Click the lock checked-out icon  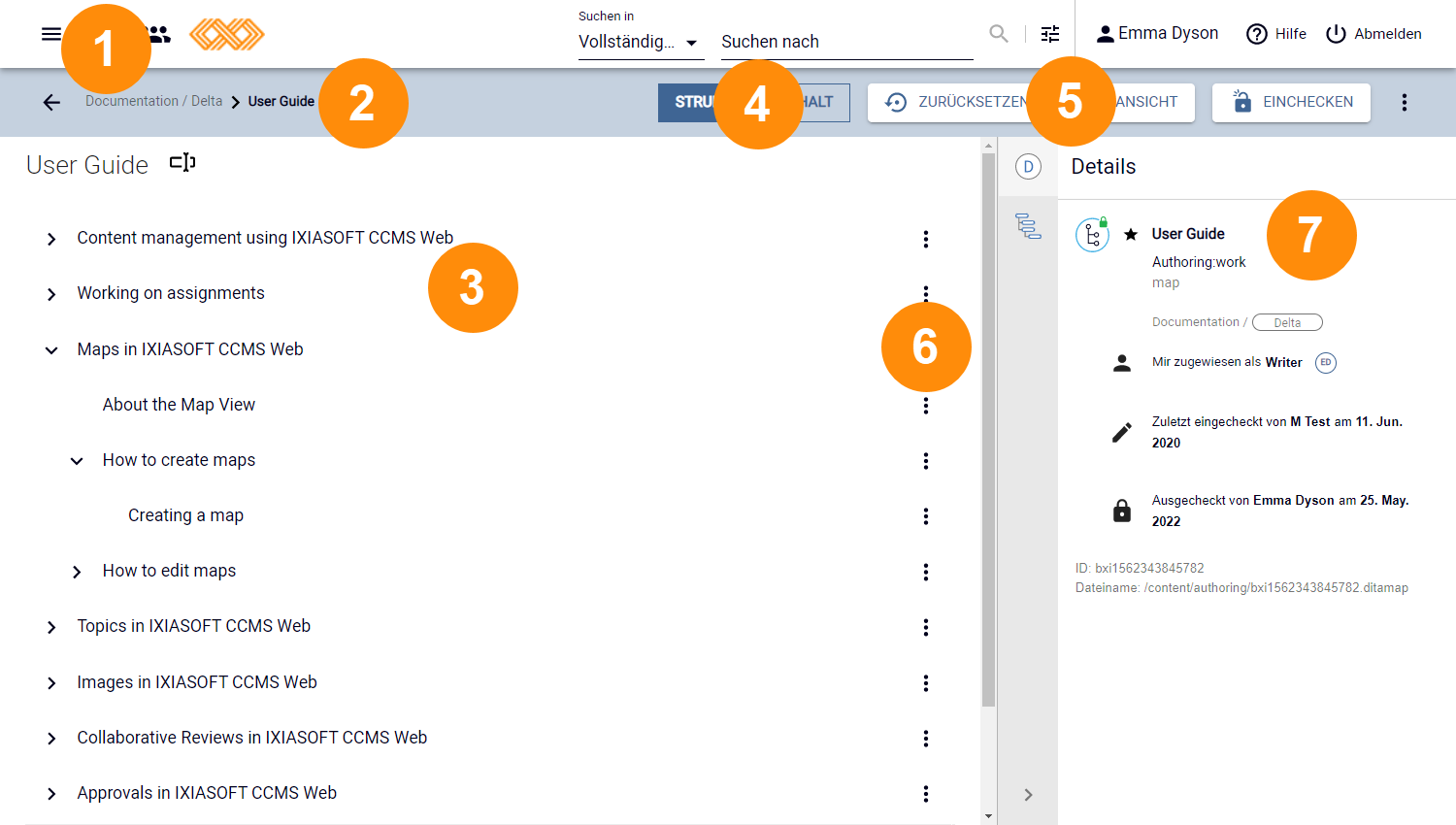click(1122, 511)
